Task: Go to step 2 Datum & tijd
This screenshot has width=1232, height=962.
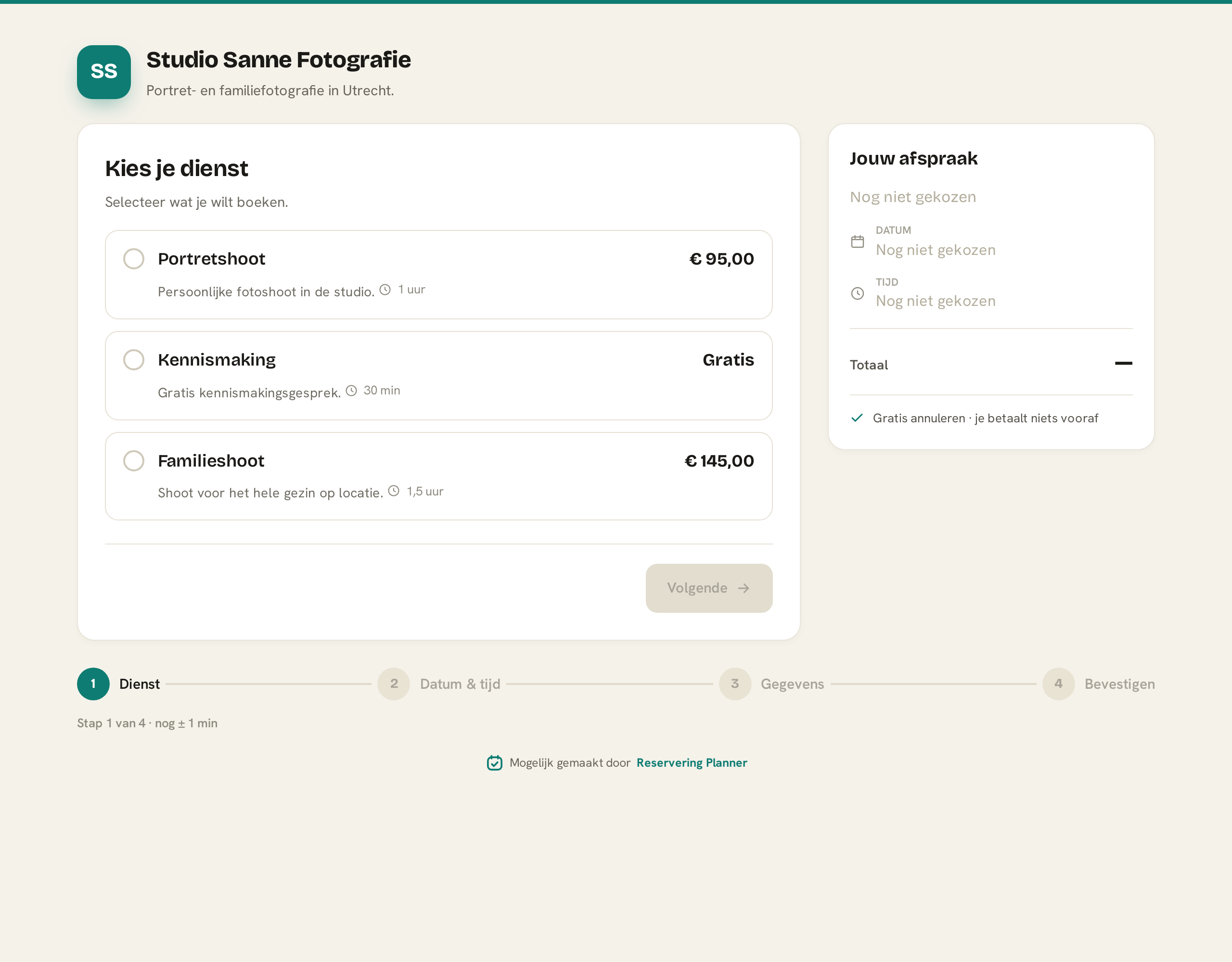Action: [x=439, y=684]
